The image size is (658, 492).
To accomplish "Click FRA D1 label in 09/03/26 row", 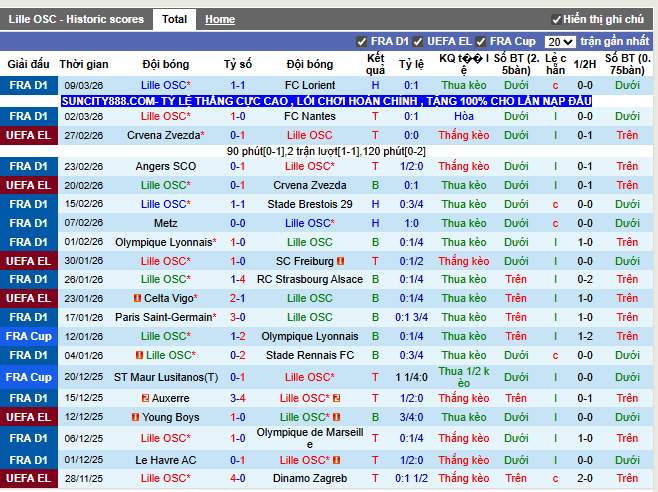I will point(29,85).
